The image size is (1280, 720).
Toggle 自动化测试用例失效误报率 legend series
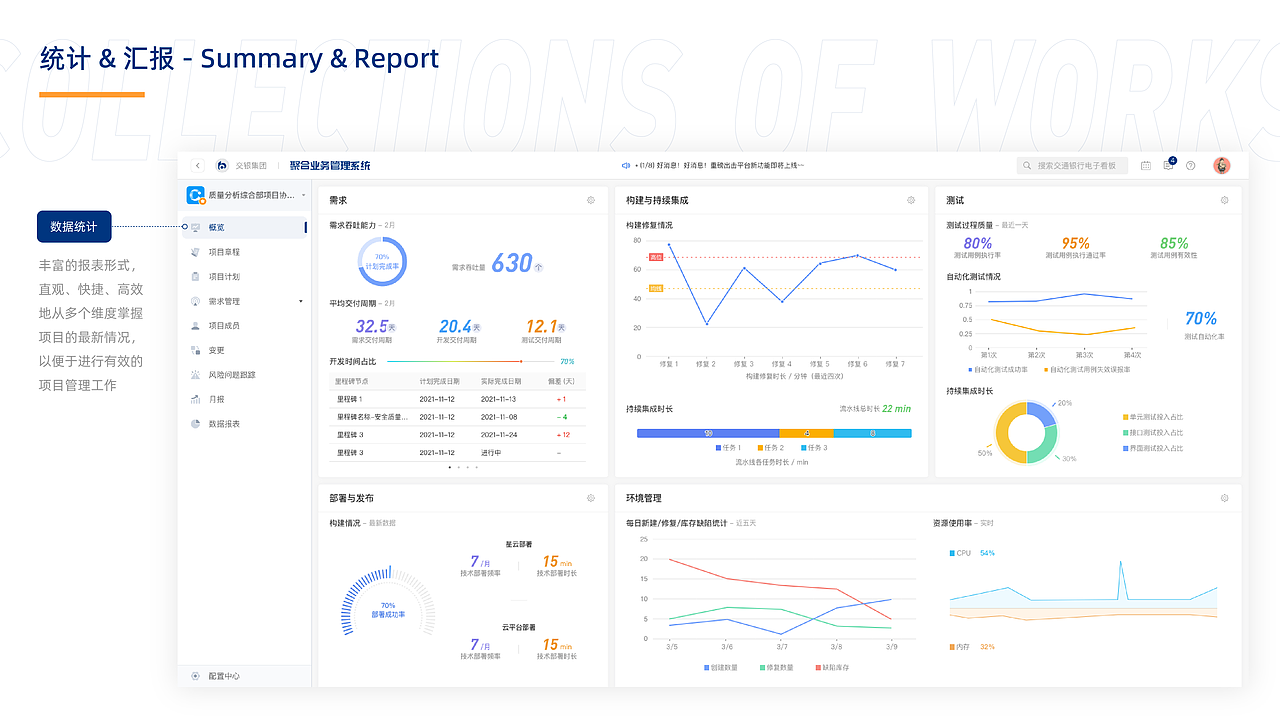[1088, 370]
